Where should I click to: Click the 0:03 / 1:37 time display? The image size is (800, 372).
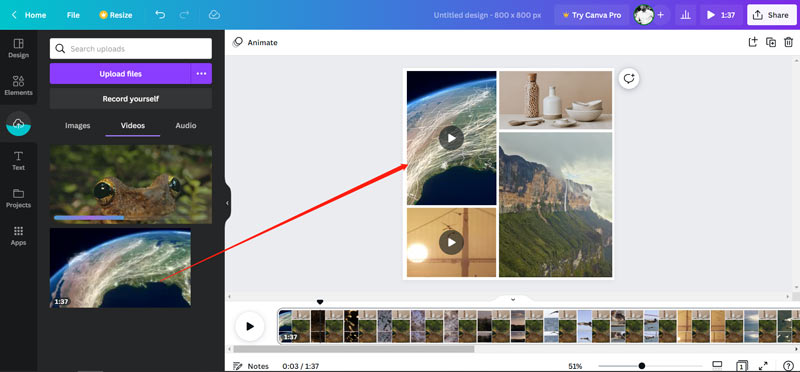(x=301, y=366)
